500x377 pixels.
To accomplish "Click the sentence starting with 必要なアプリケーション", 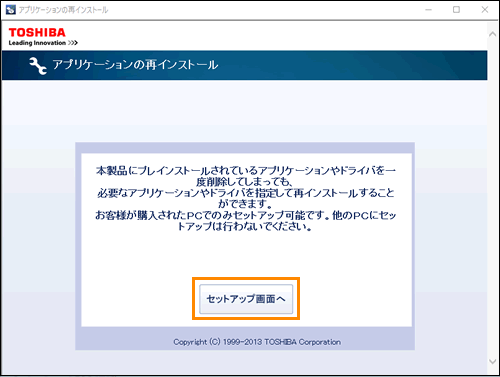I will click(246, 198).
